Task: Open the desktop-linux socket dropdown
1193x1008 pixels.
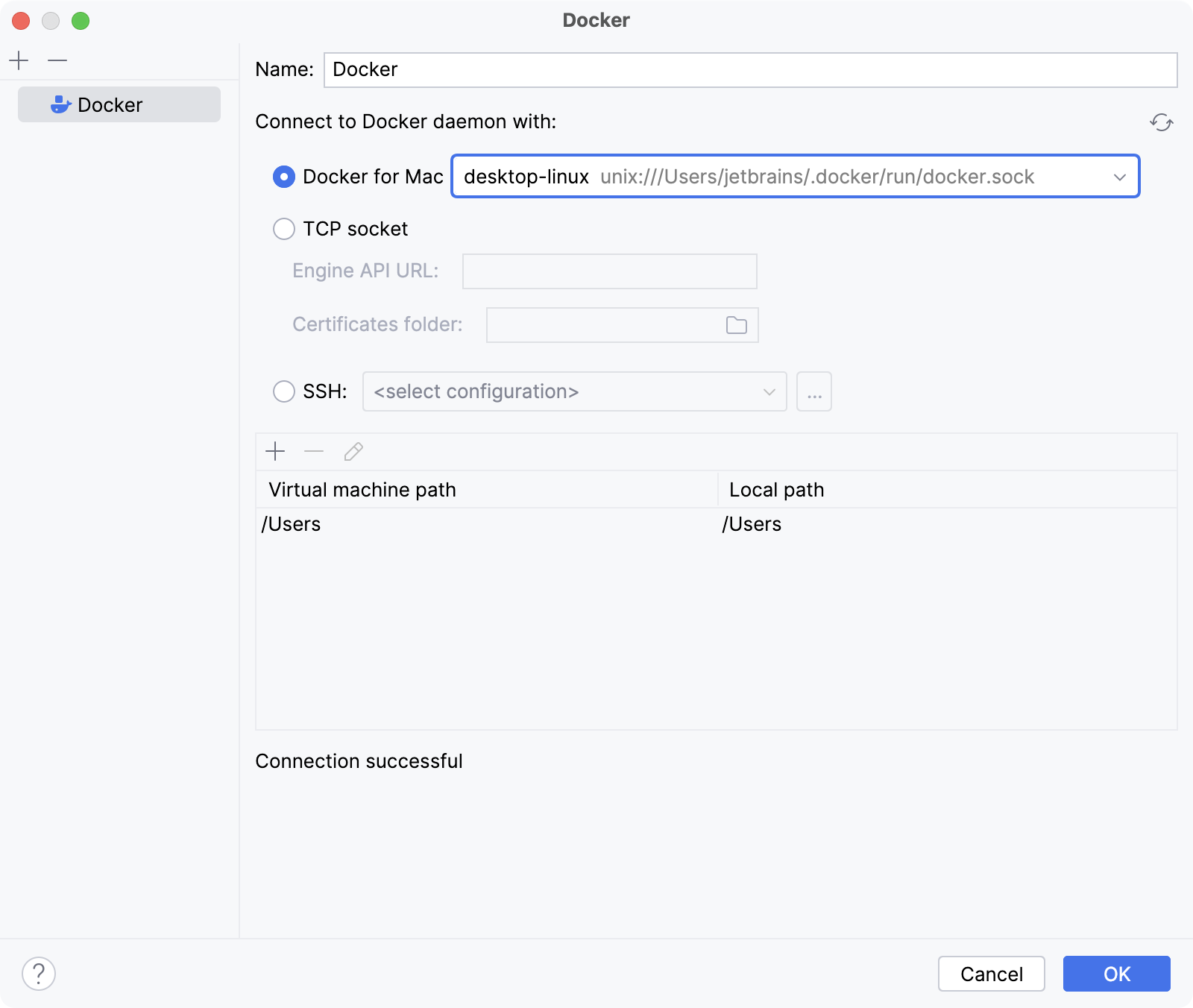Action: tap(796, 177)
